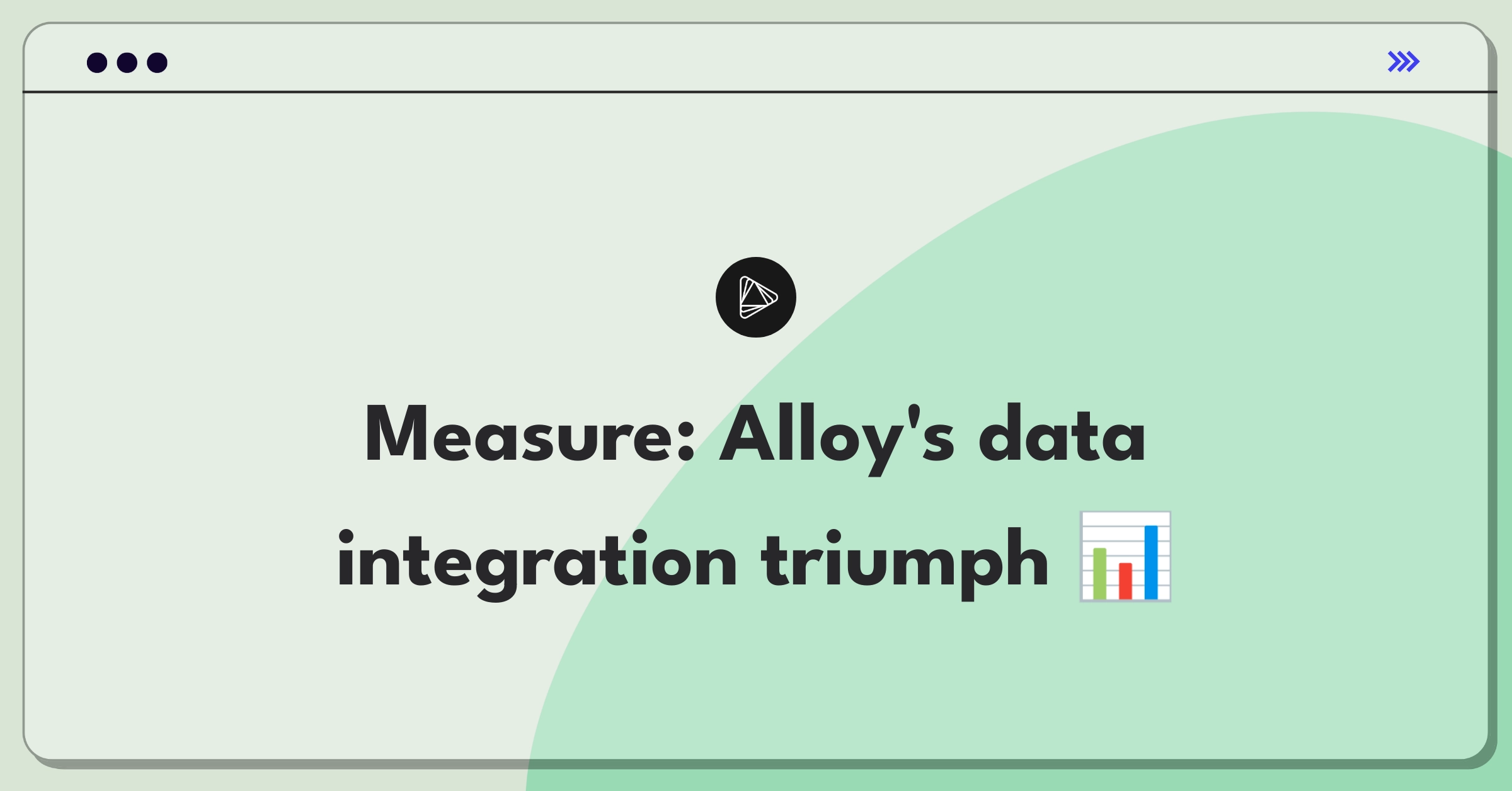The image size is (1512, 791).
Task: Click the bar chart emoji after triumph
Action: coord(1125,557)
